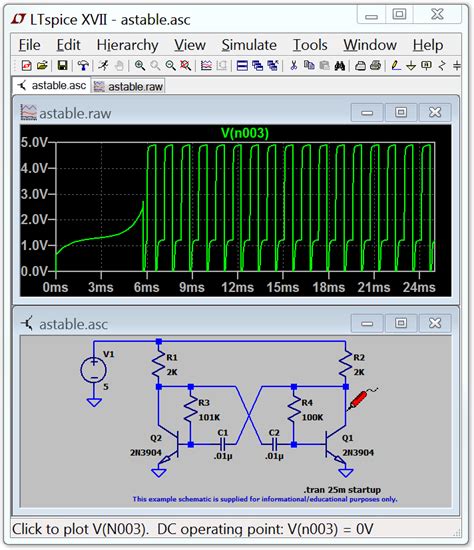Click the 24ms time axis label

click(419, 287)
